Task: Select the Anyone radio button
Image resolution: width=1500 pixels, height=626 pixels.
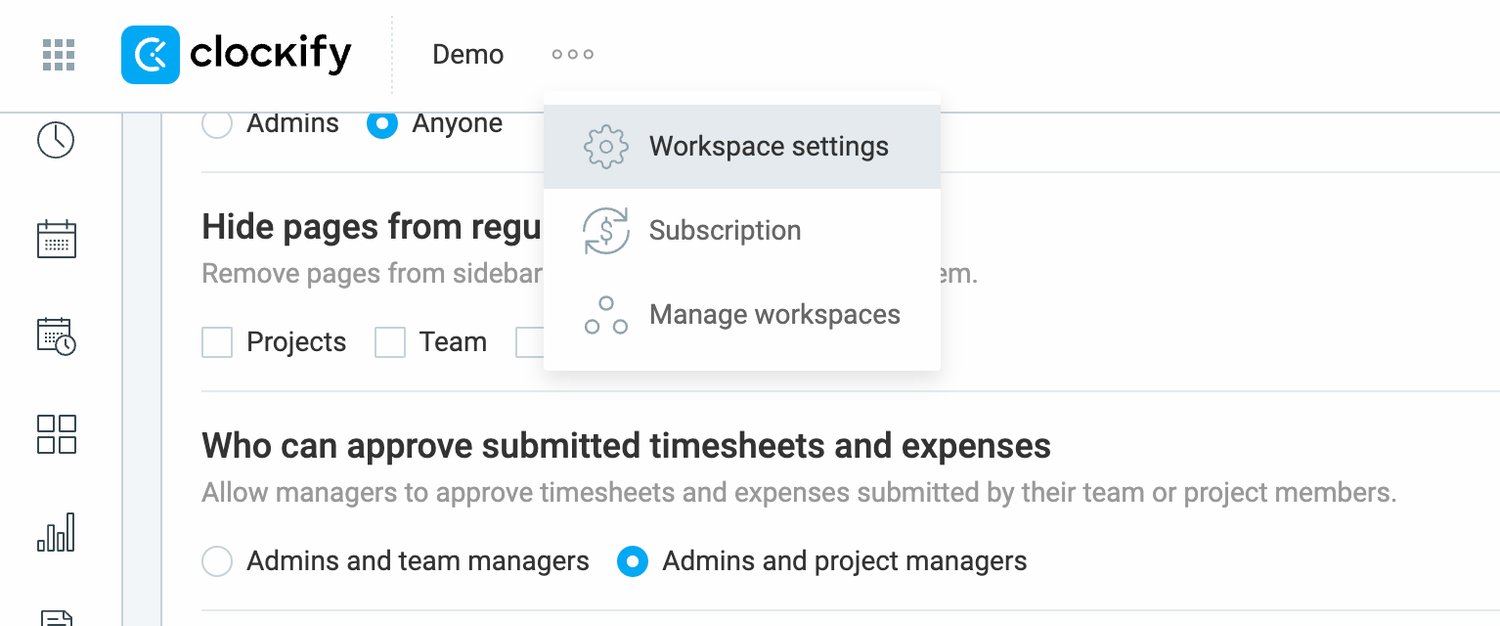Action: pos(382,124)
